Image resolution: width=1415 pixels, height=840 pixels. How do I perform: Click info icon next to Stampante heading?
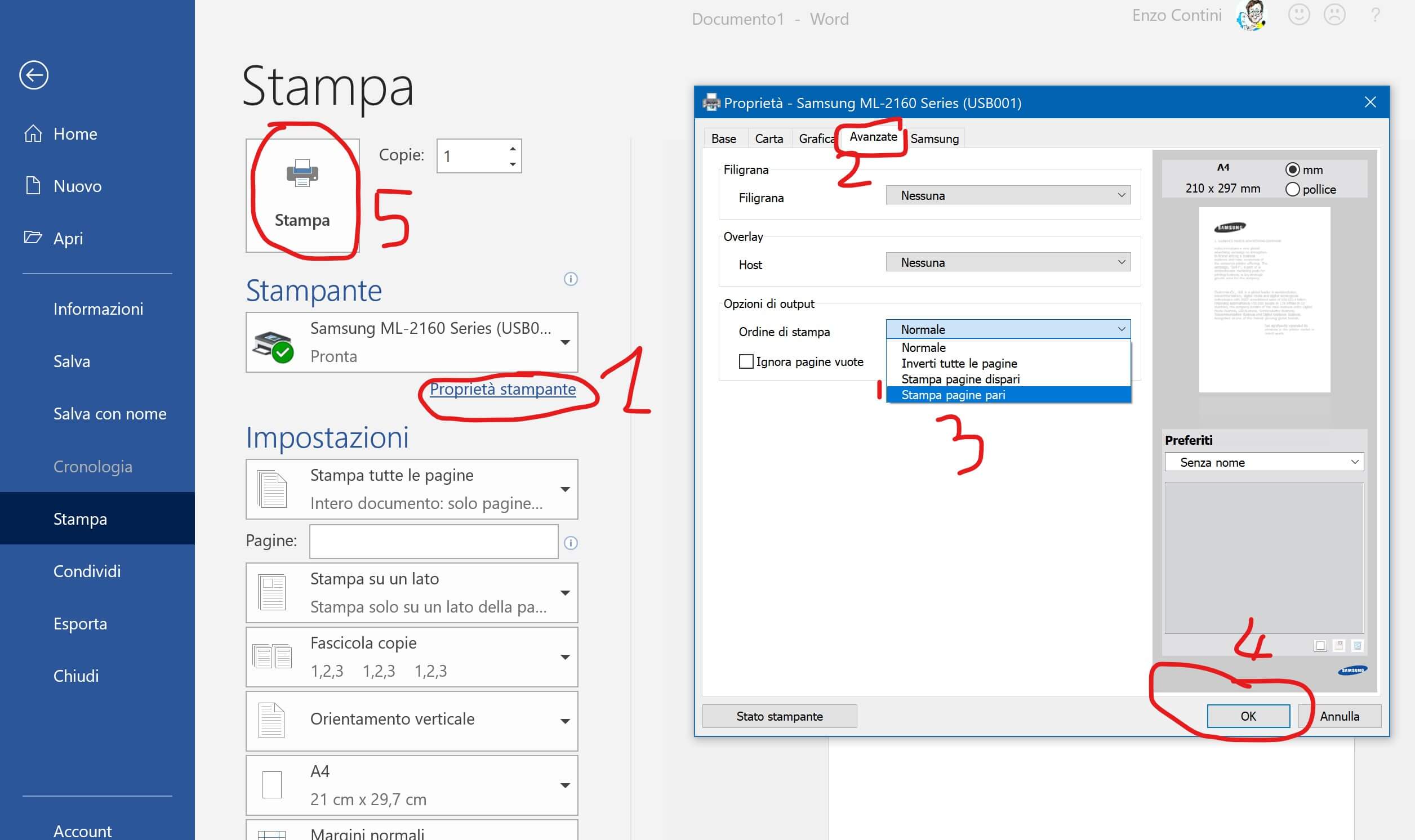coord(570,279)
